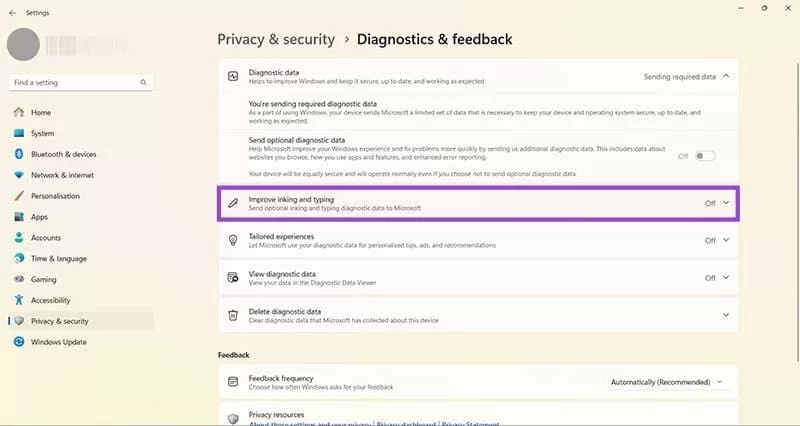Expand the View diagnostic data section
The height and width of the screenshot is (426, 800).
click(x=726, y=277)
